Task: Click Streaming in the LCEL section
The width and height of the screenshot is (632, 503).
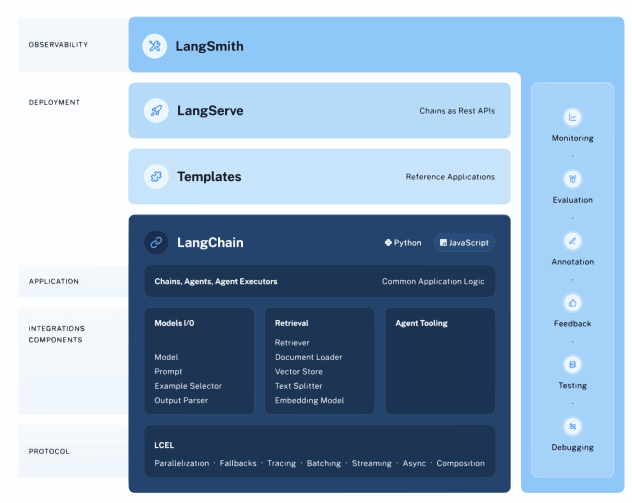Action: [371, 463]
